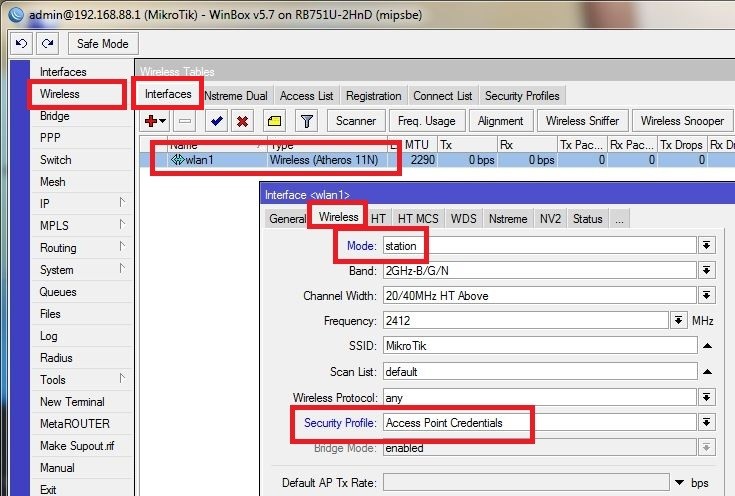735x496 pixels.
Task: Enable interface with blue checkmark icon
Action: (x=217, y=121)
